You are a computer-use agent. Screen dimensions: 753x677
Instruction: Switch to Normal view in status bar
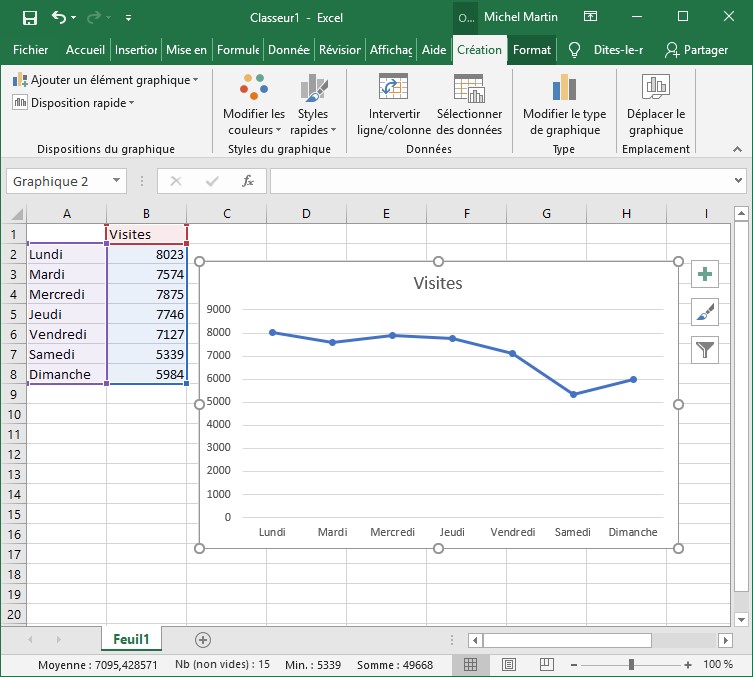click(x=470, y=665)
